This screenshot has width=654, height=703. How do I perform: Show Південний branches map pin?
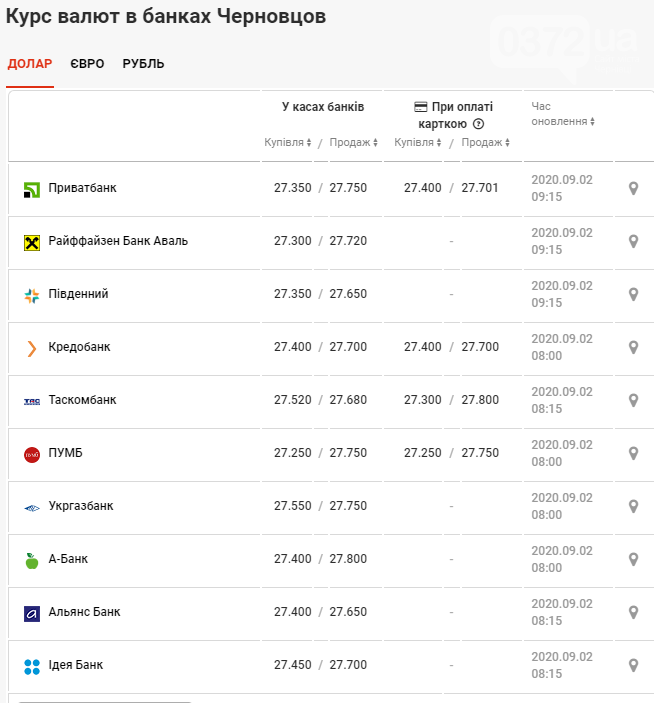click(633, 294)
